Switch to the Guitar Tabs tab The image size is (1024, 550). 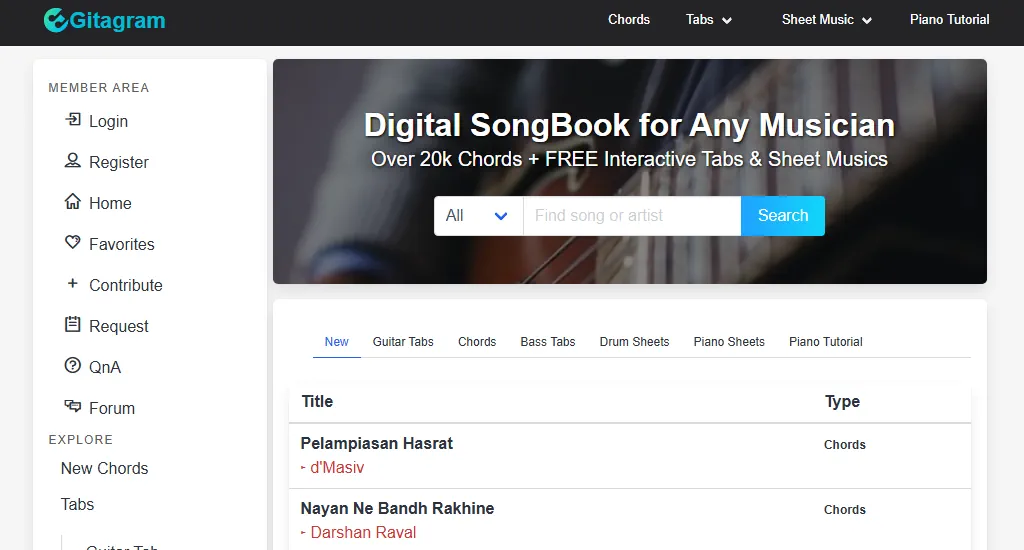click(x=403, y=342)
